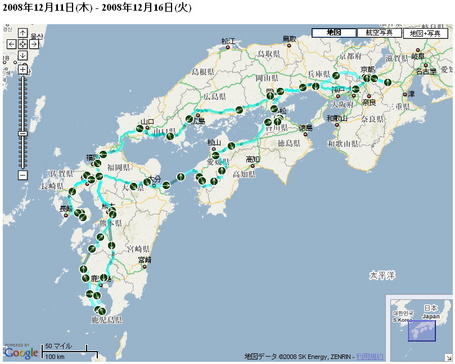Viewport: 455px width, 364px height.
Task: Click the 名古屋 city label
Action: coord(426,71)
